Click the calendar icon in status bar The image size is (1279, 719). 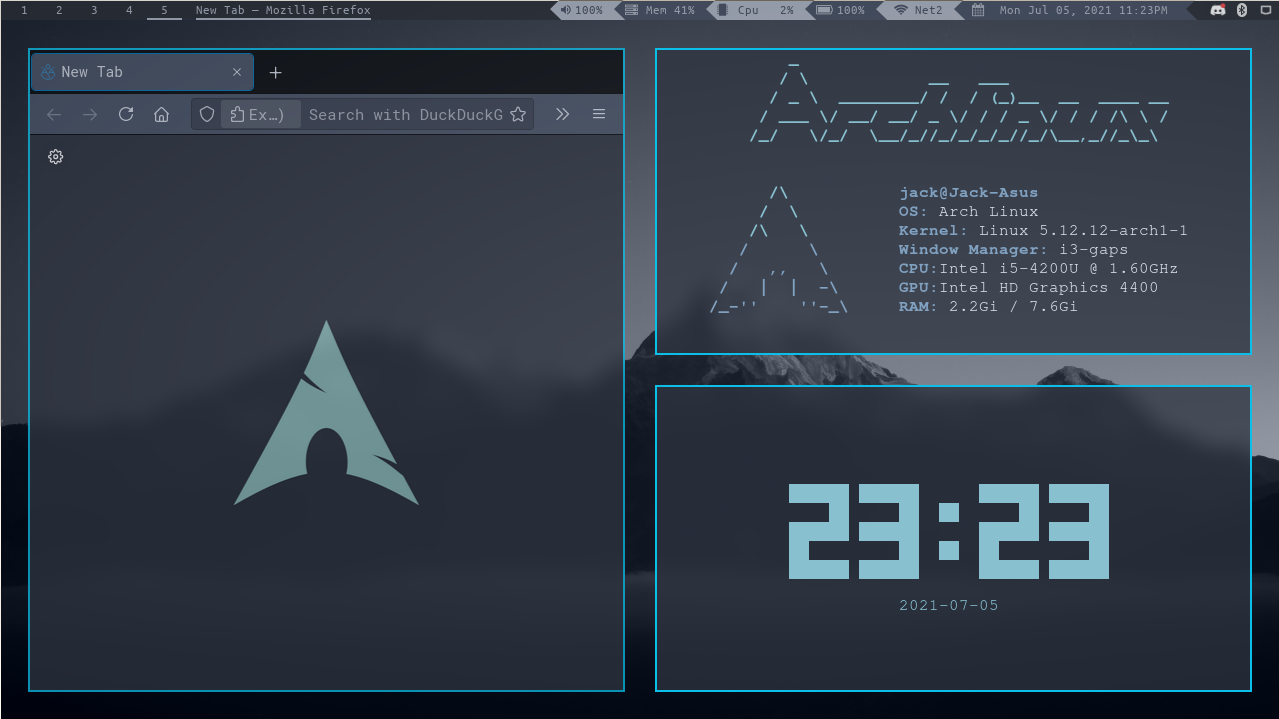[x=978, y=10]
